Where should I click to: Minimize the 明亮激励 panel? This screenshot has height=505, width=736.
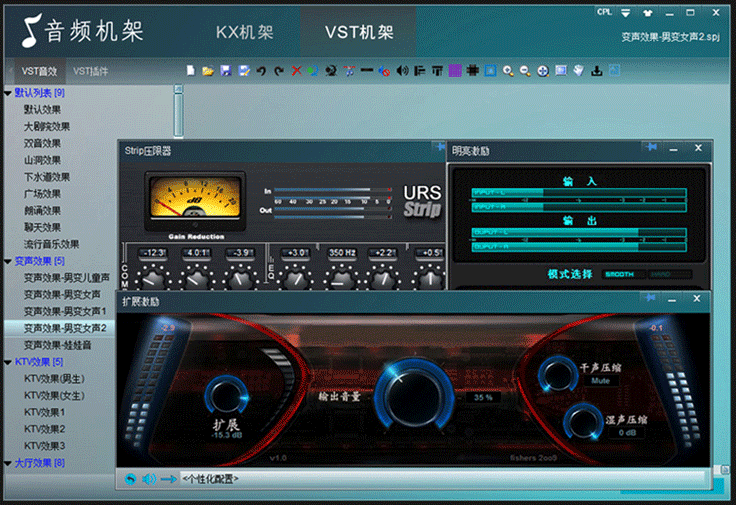tap(674, 148)
